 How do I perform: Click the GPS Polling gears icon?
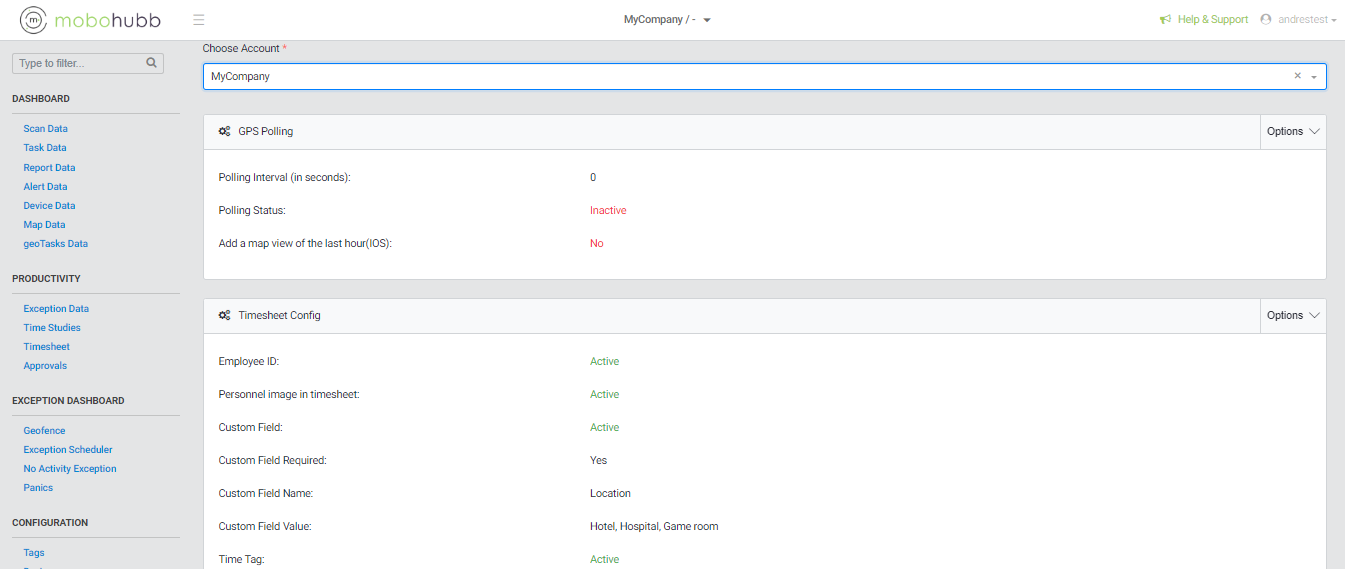click(225, 131)
